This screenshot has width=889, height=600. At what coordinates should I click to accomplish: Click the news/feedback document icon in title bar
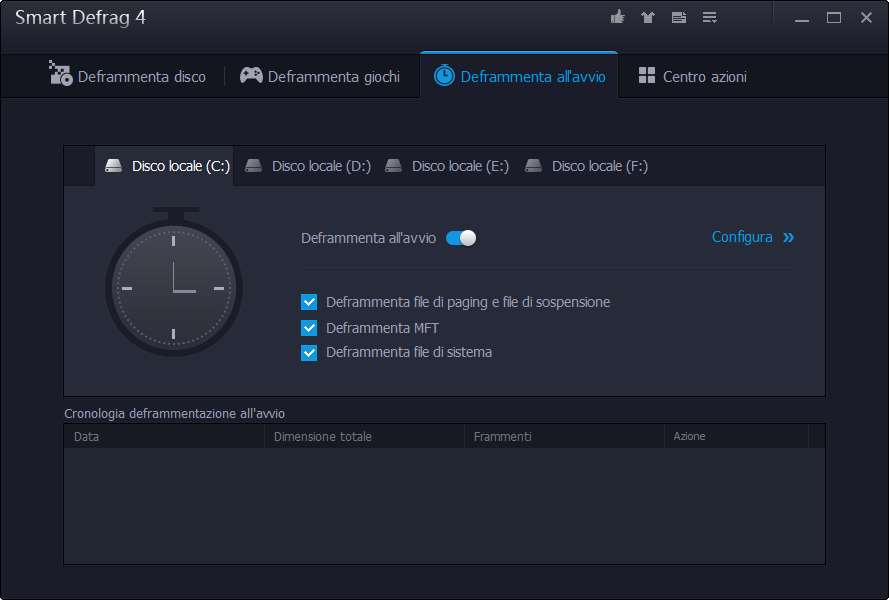678,17
